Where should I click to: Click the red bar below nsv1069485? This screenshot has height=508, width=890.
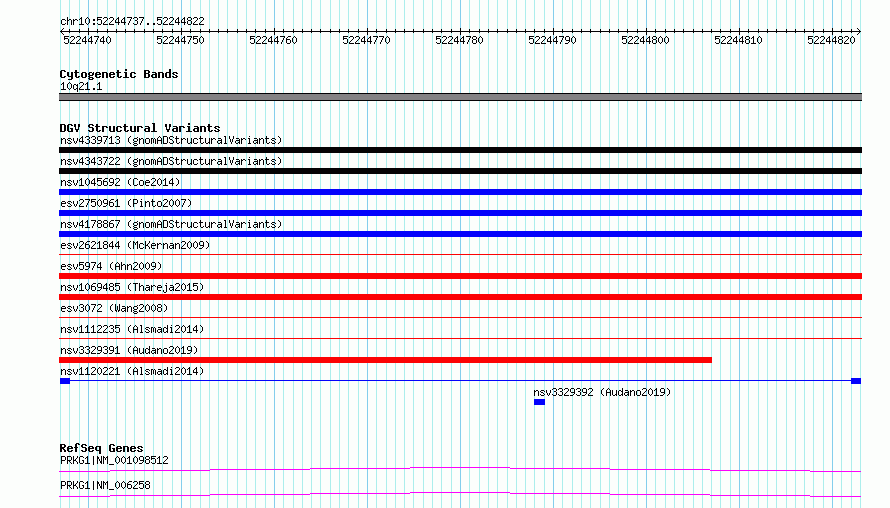click(x=460, y=297)
